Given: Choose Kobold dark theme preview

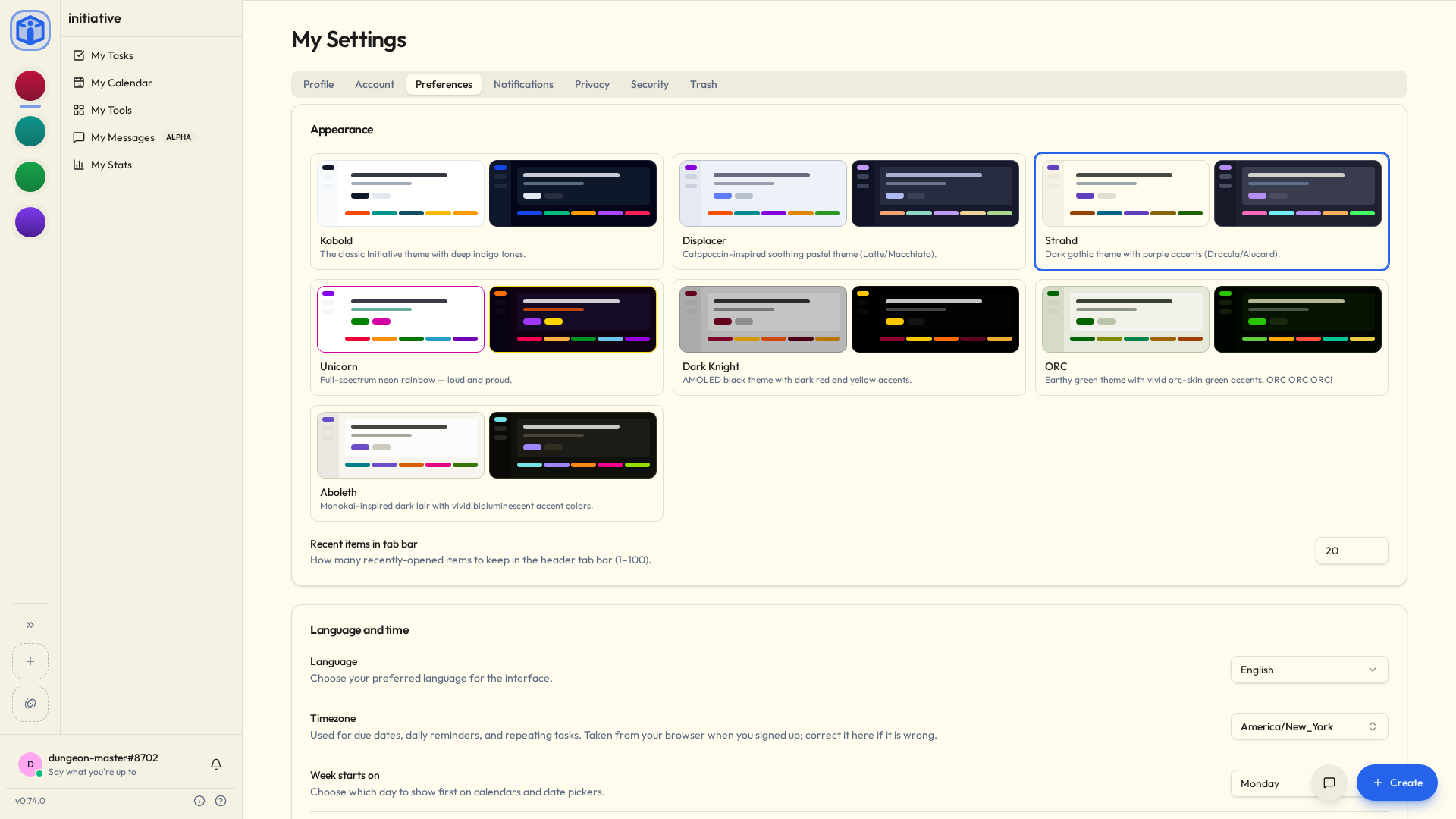Looking at the screenshot, I should (573, 193).
